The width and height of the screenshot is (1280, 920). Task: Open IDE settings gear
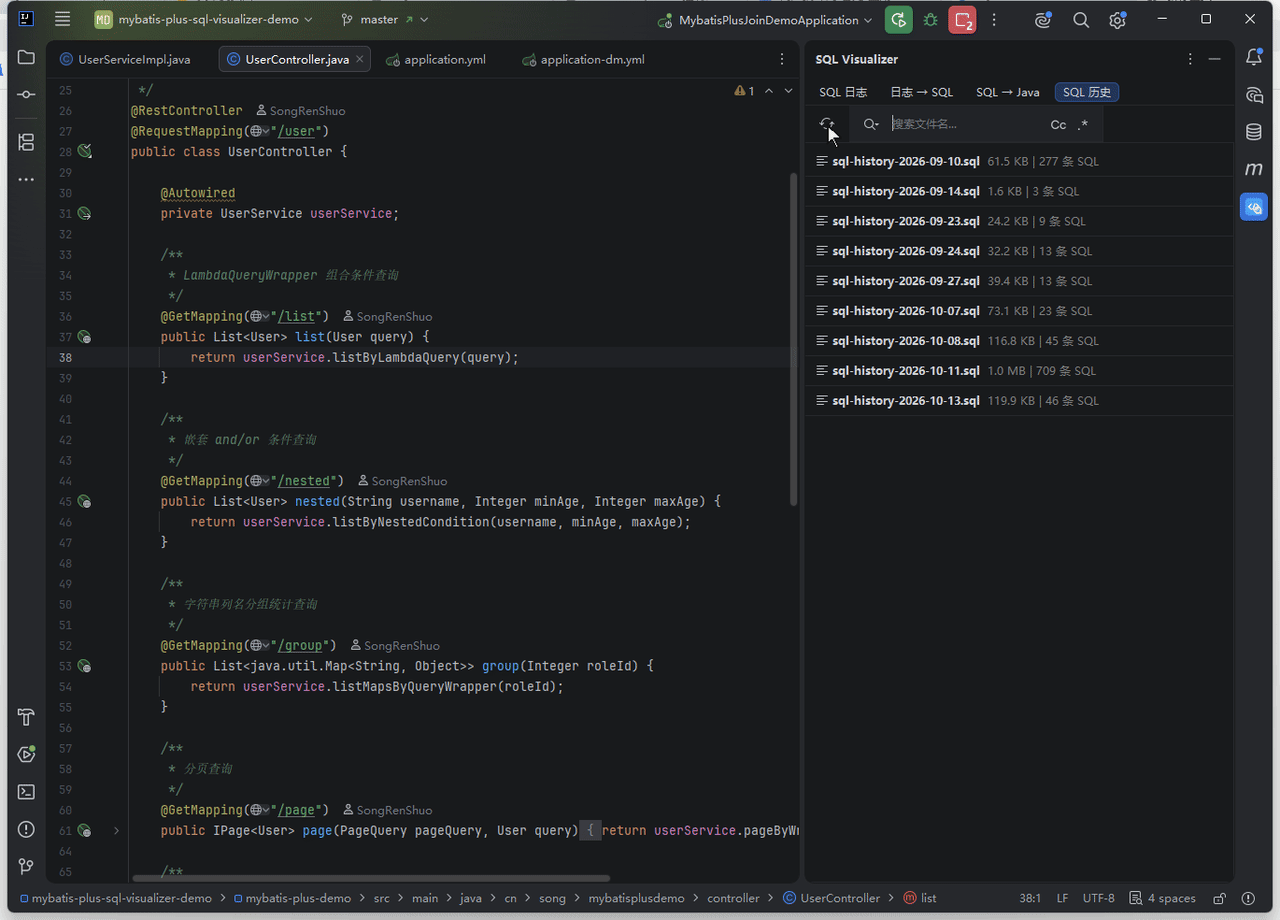click(1117, 20)
